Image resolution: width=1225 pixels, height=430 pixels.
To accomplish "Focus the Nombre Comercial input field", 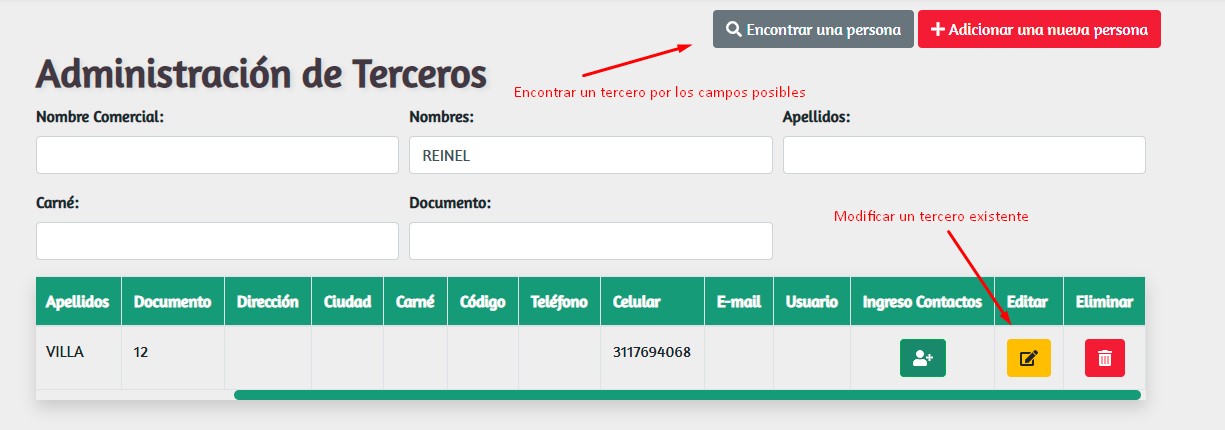I will pyautogui.click(x=217, y=155).
